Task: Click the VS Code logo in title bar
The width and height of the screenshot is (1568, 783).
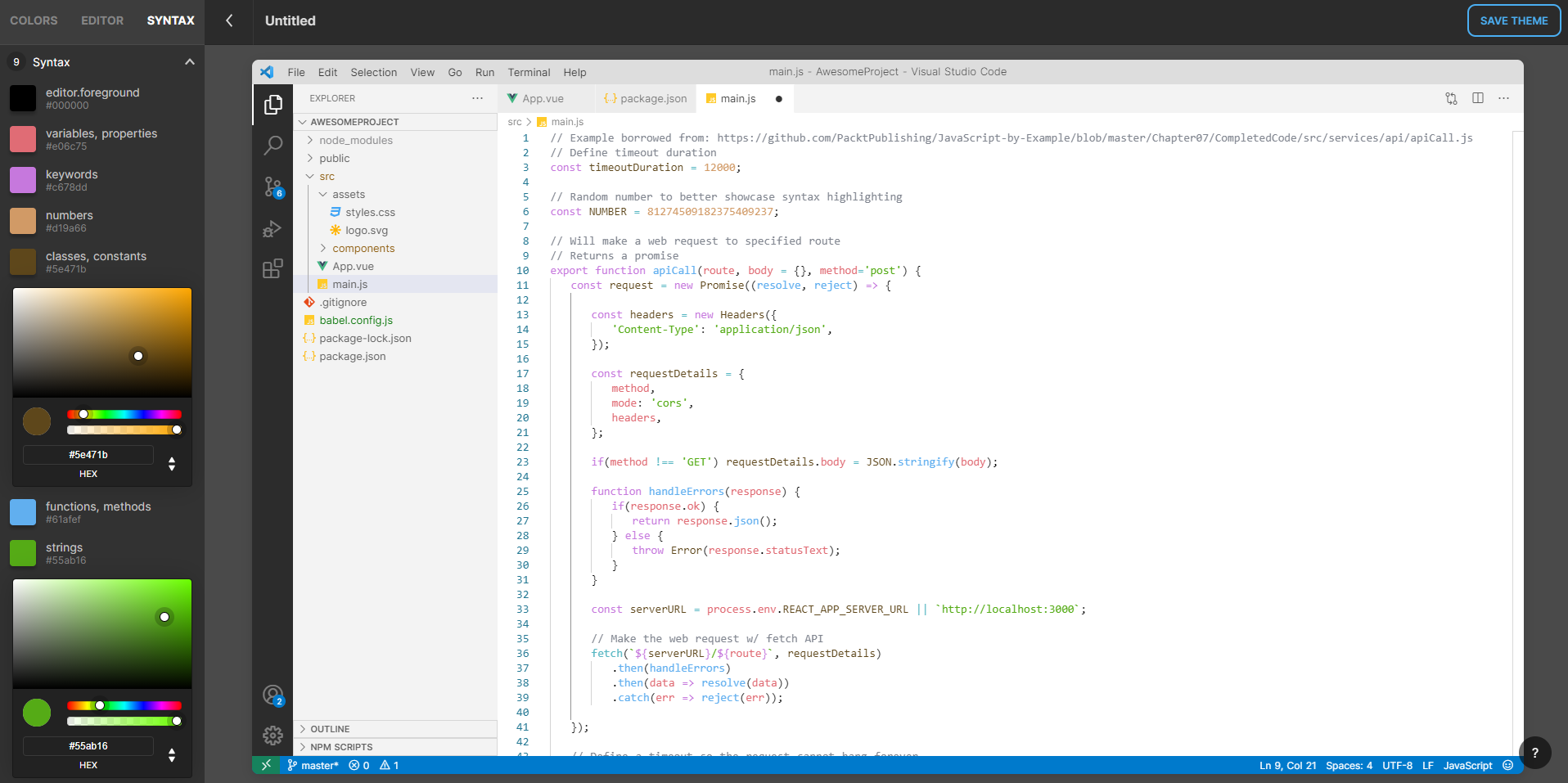Action: click(267, 72)
